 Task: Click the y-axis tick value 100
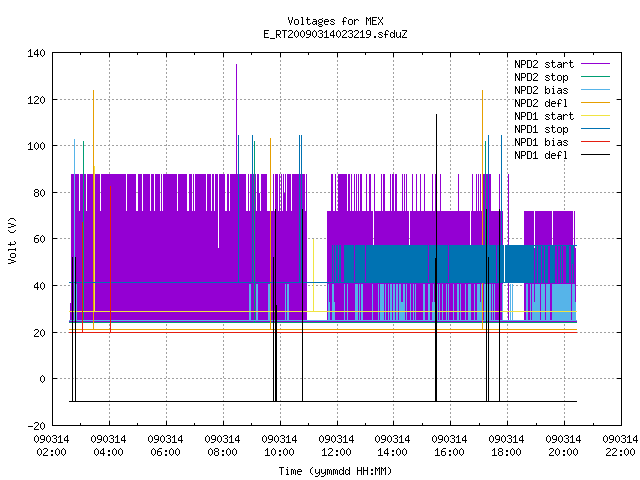point(36,146)
